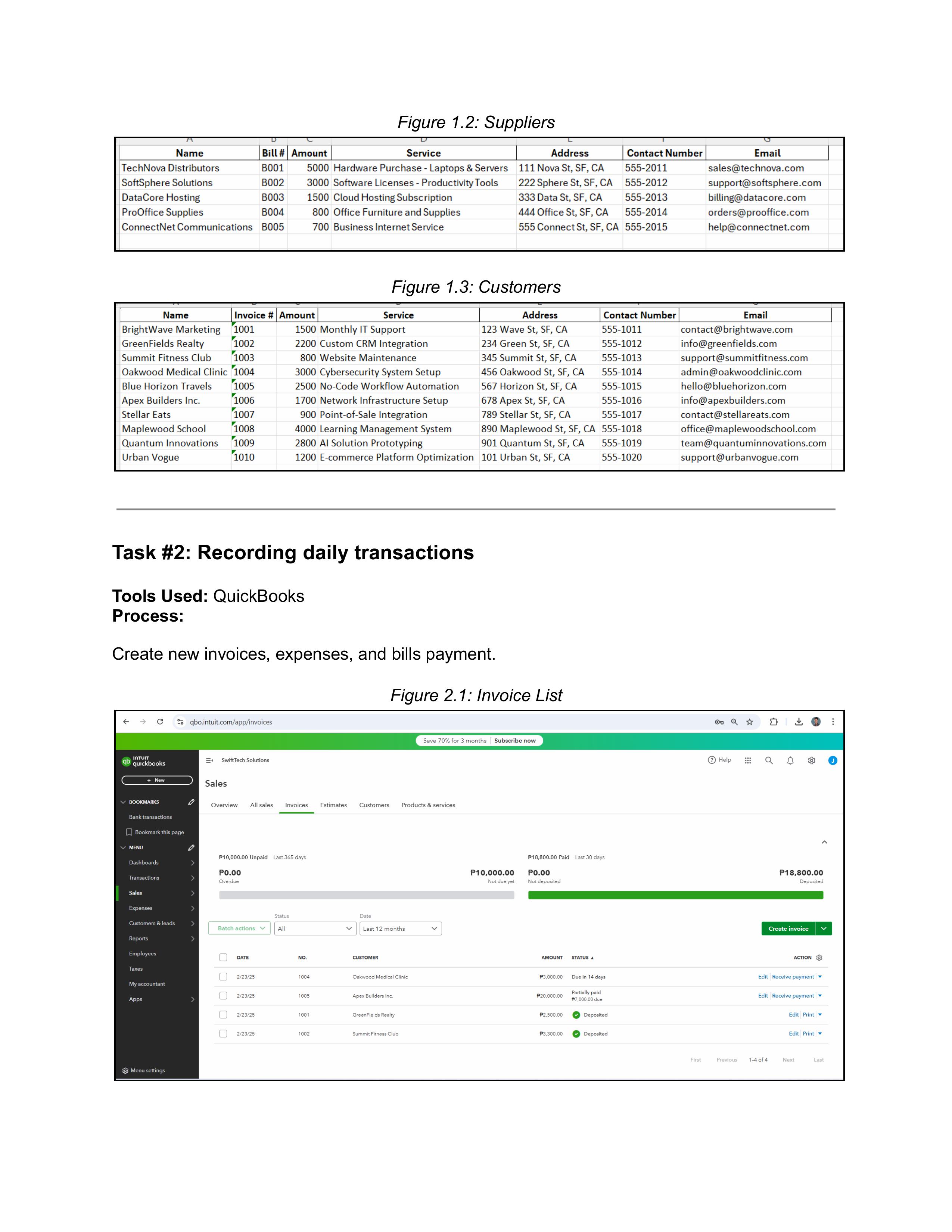
Task: Click Receive payment for Oakwood Medical Clinic
Action: click(x=792, y=977)
